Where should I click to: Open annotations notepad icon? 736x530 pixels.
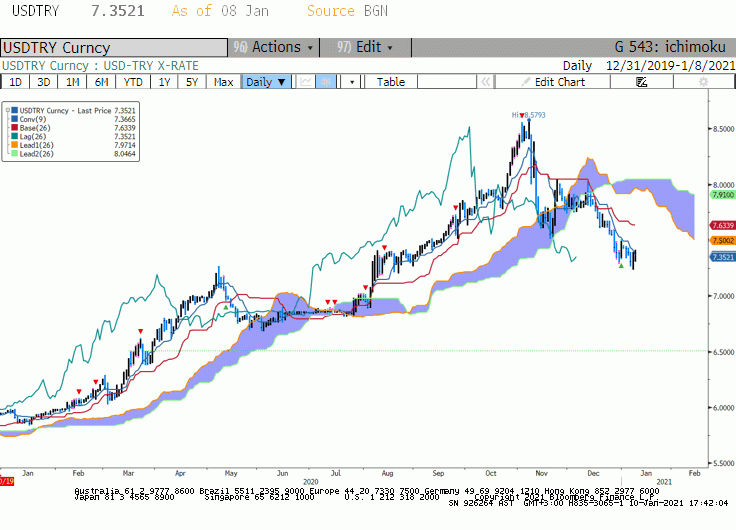pyautogui.click(x=642, y=82)
